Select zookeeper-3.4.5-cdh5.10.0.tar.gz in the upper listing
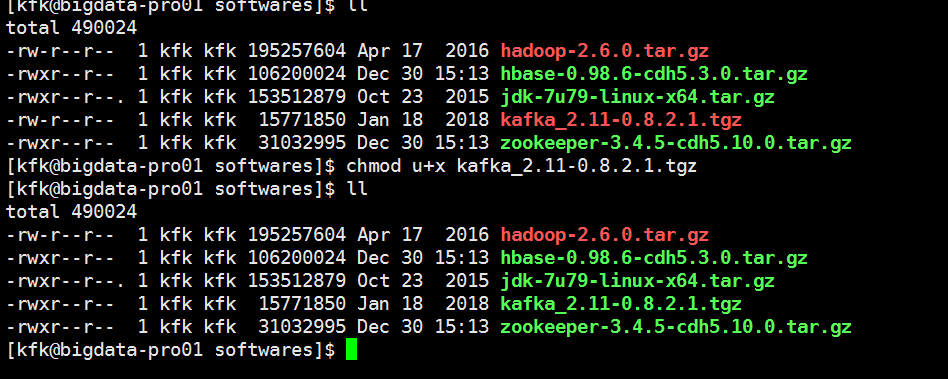948x379 pixels. tap(676, 143)
